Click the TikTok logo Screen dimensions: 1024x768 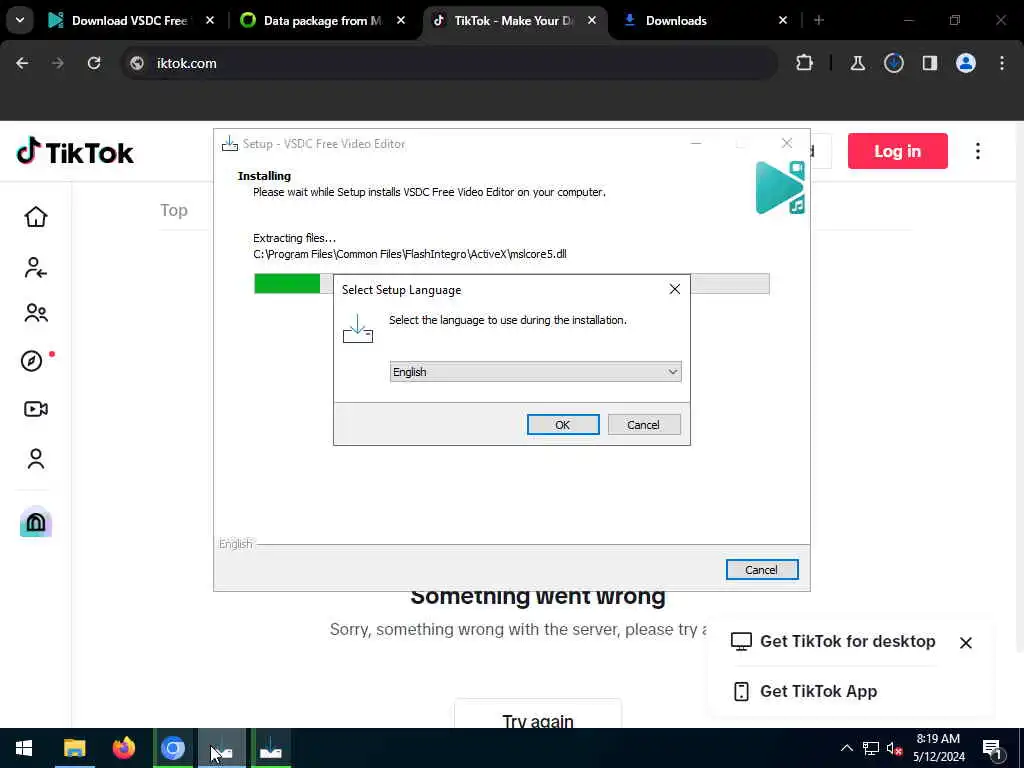click(x=75, y=152)
